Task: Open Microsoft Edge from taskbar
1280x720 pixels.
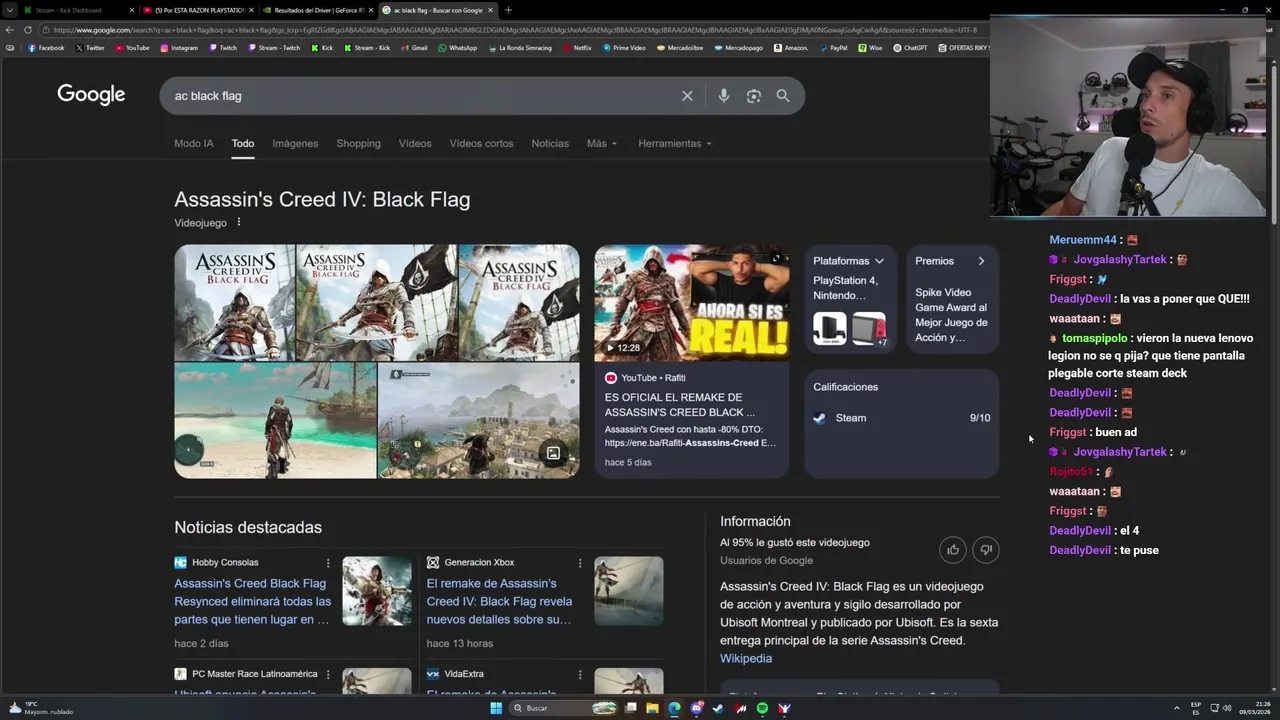Action: pyautogui.click(x=674, y=708)
